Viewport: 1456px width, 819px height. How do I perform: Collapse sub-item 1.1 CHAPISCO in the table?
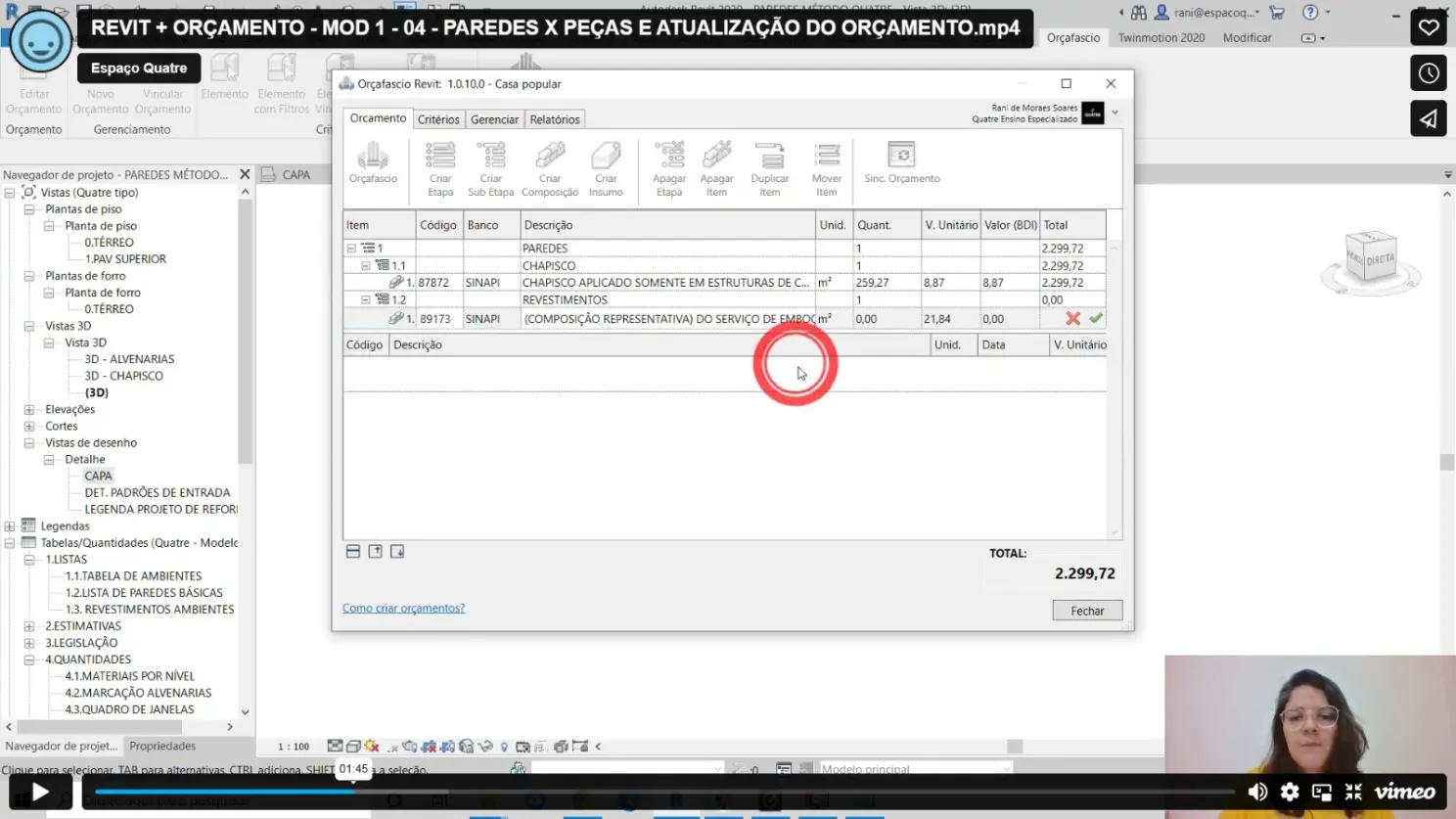(x=366, y=265)
